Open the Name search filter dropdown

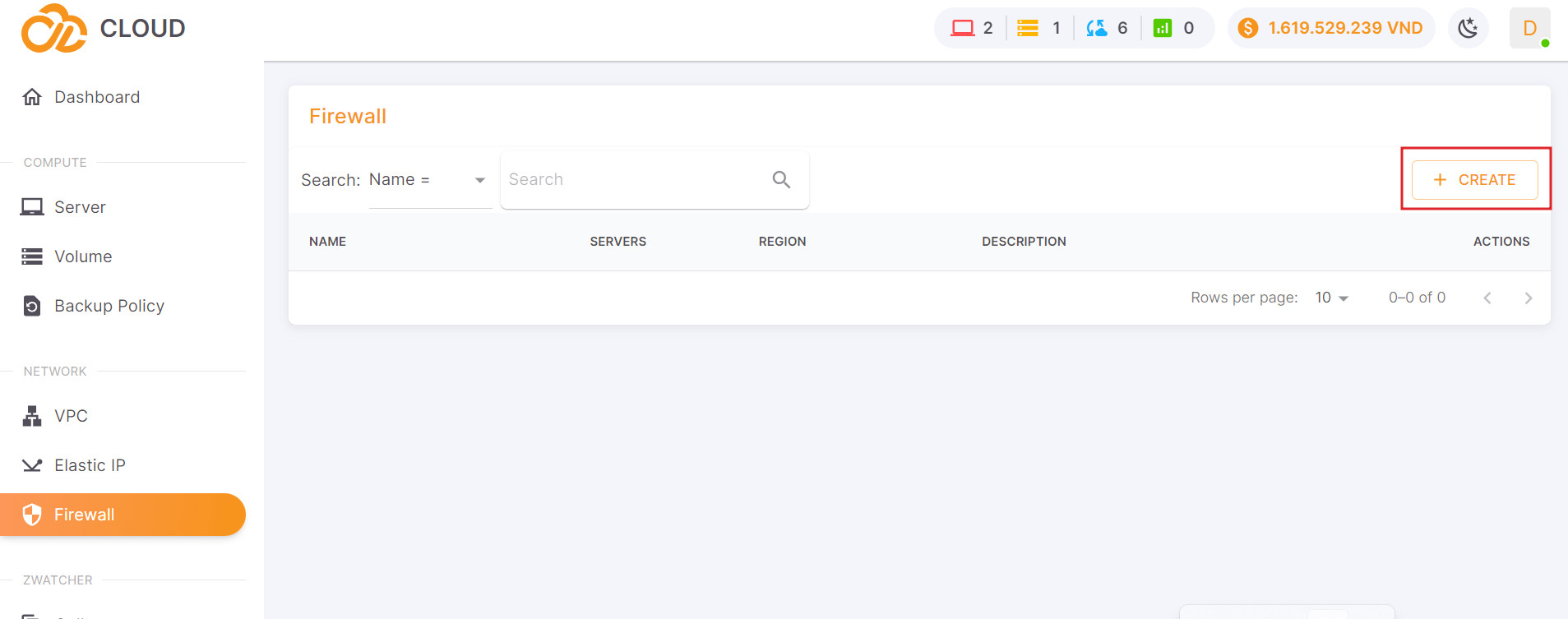[x=430, y=180]
